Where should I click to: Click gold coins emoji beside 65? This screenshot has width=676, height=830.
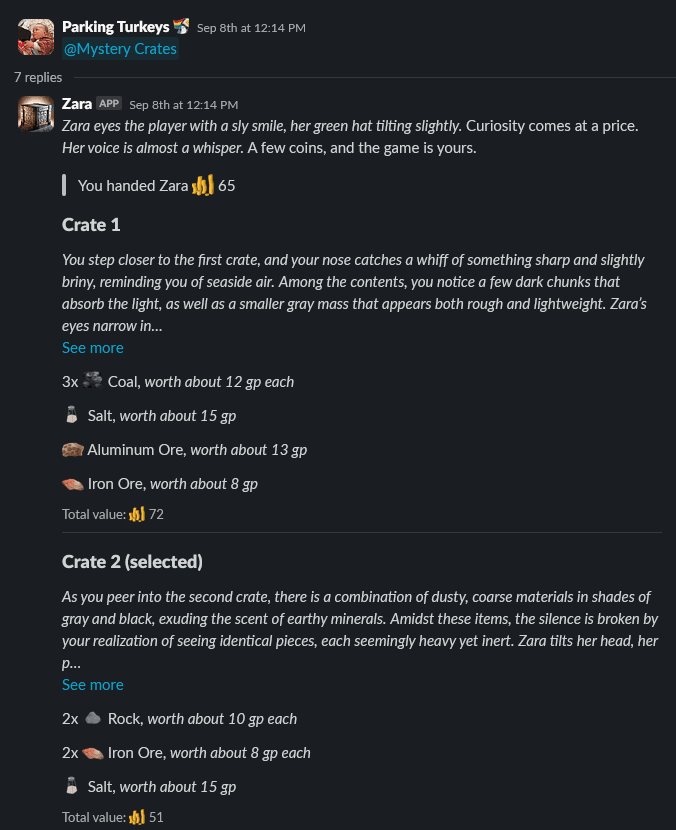pos(203,185)
